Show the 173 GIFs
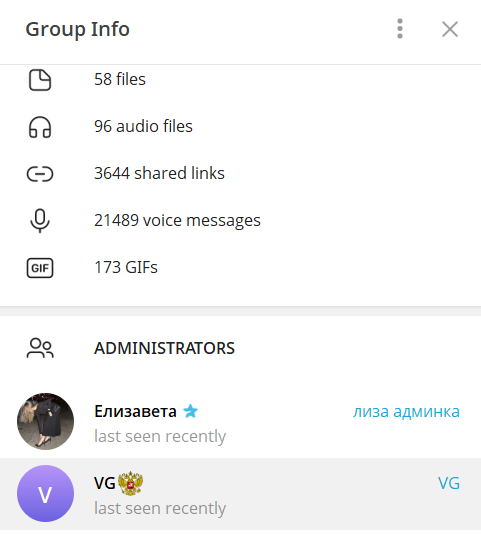 pyautogui.click(x=240, y=267)
